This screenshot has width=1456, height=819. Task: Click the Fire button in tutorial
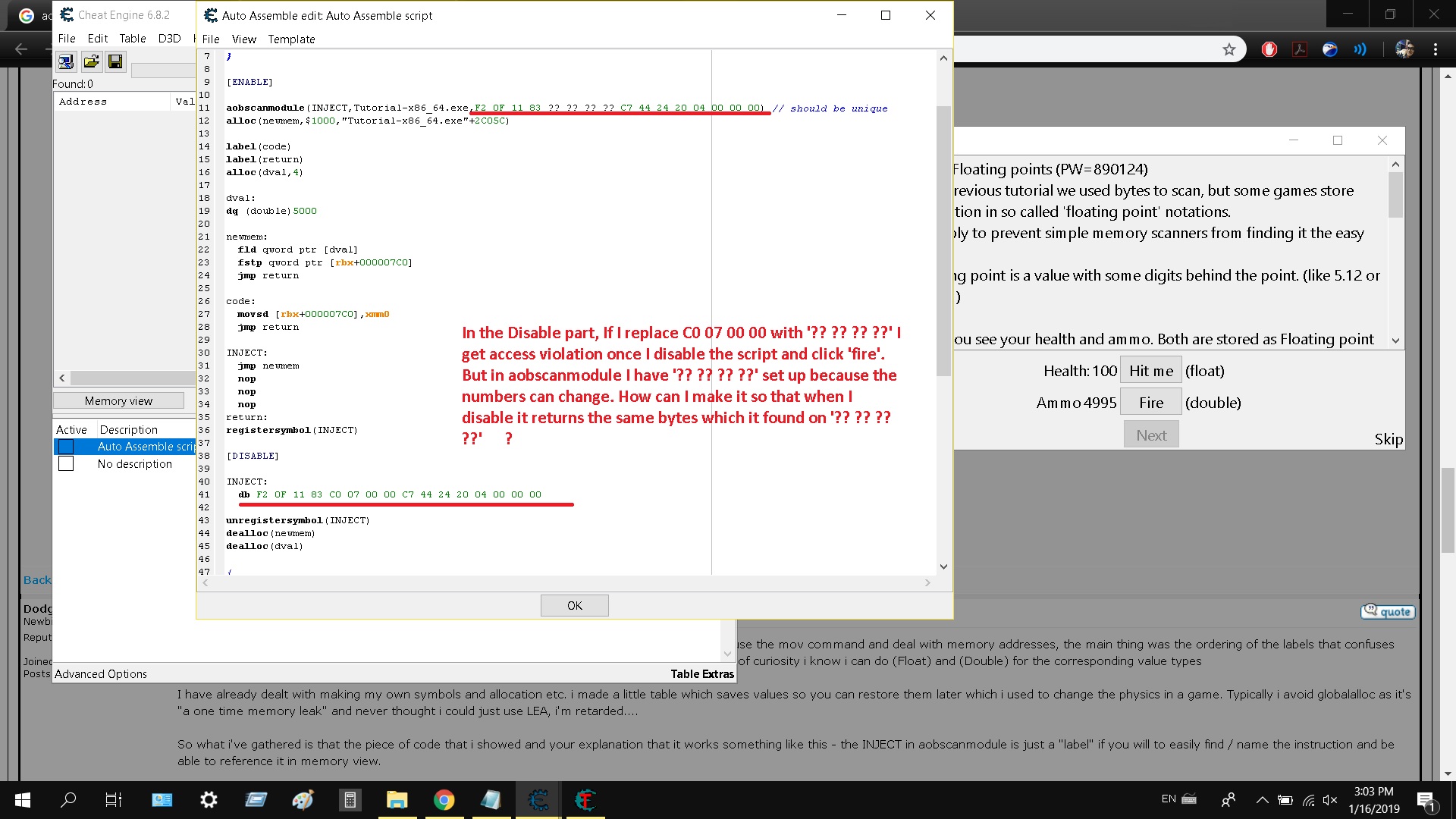(x=1150, y=403)
